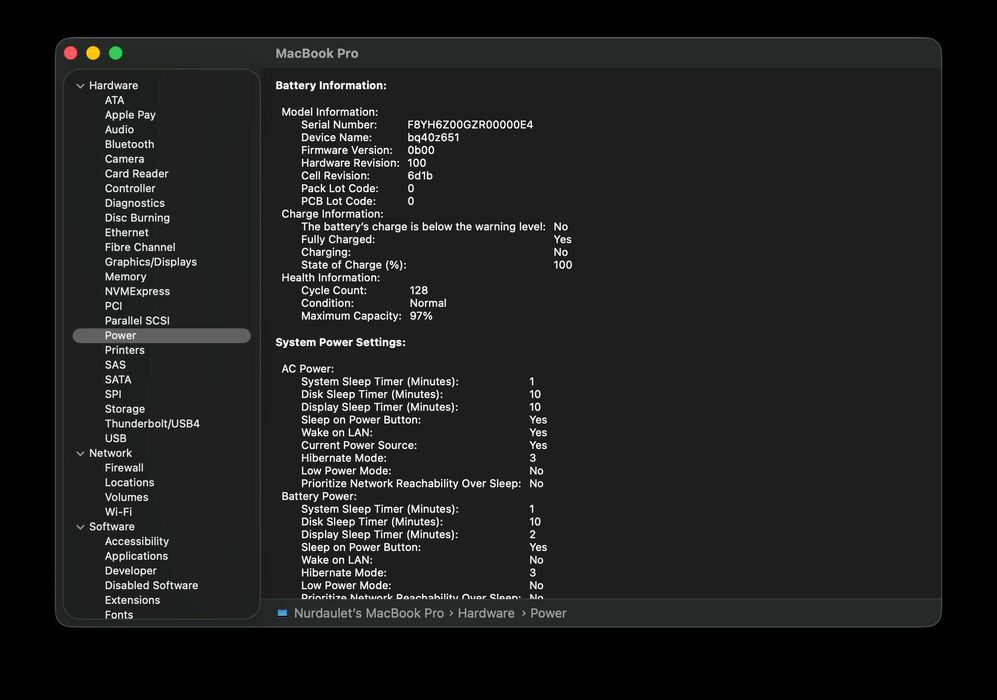Select SAS in the sidebar
This screenshot has width=997, height=700.
coord(115,364)
